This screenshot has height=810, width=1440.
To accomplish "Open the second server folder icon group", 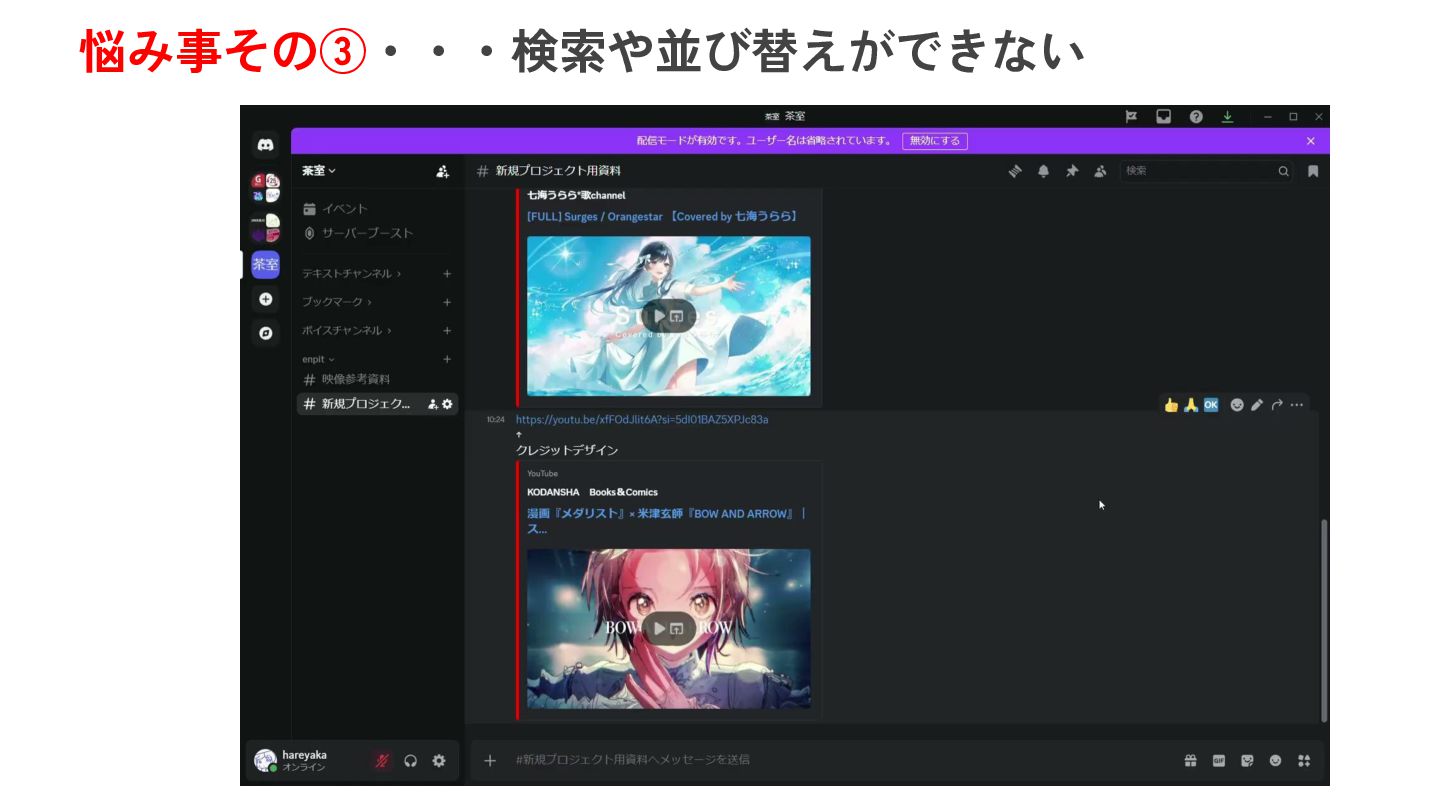I will pos(265,228).
